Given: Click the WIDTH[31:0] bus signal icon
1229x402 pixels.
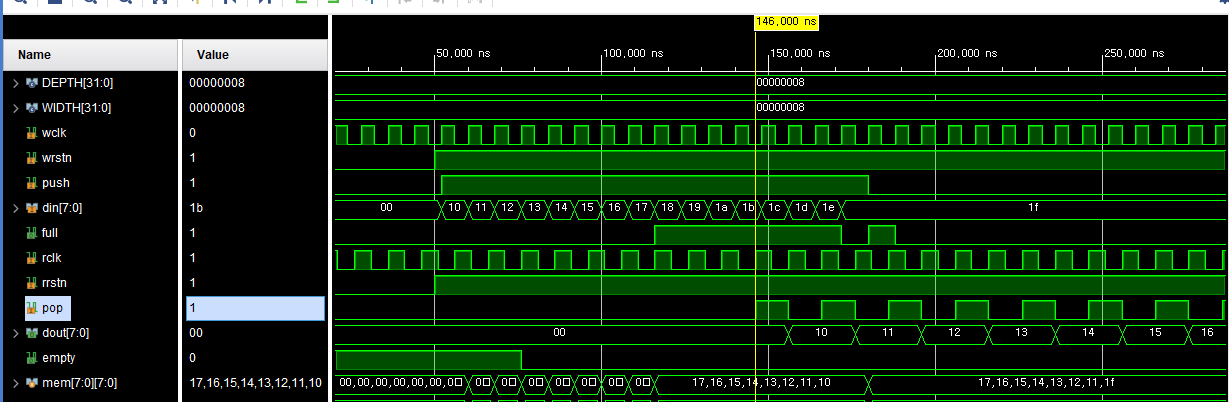Looking at the screenshot, I should click(x=32, y=108).
